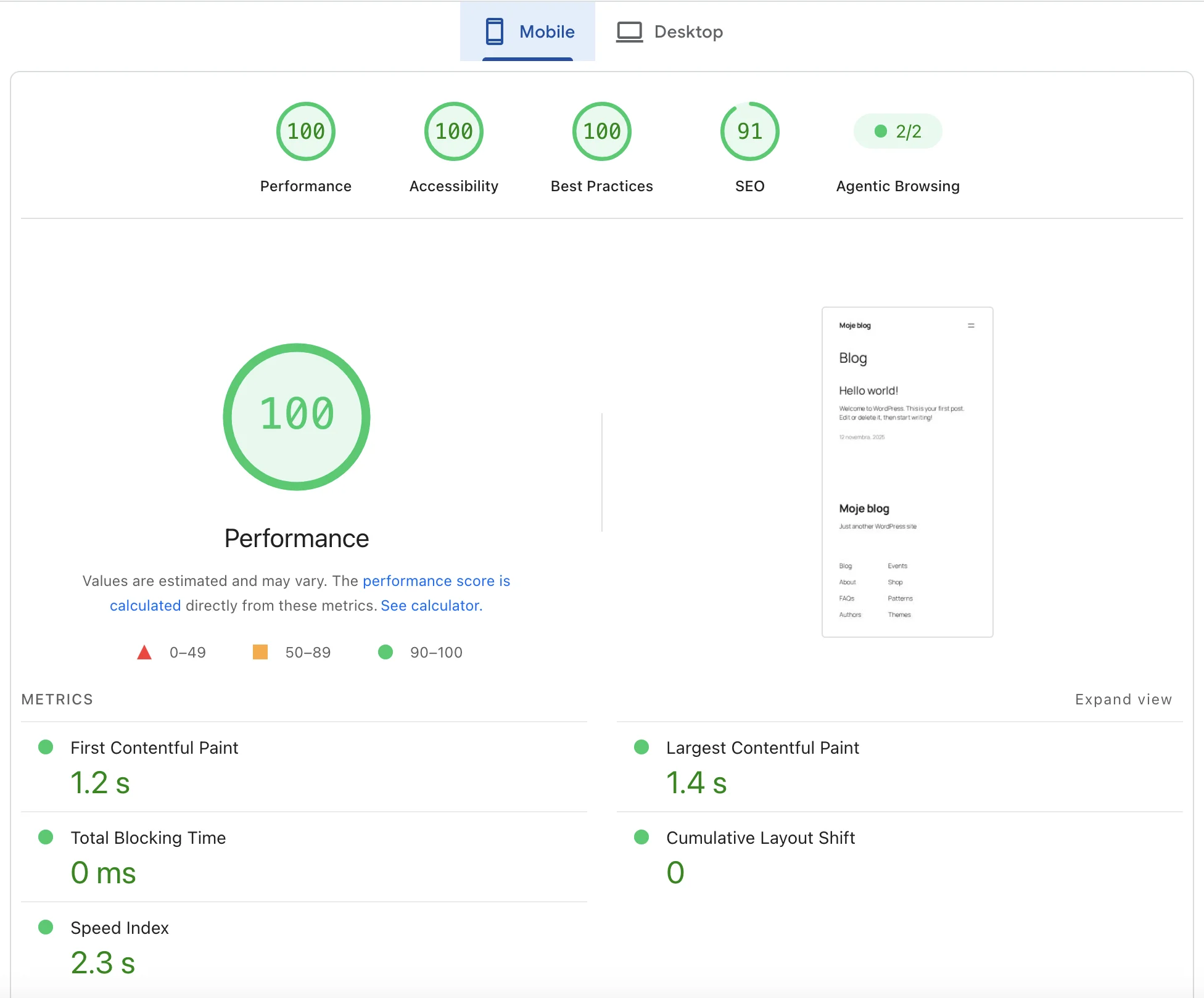Click the desktop laptop icon

[x=629, y=32]
